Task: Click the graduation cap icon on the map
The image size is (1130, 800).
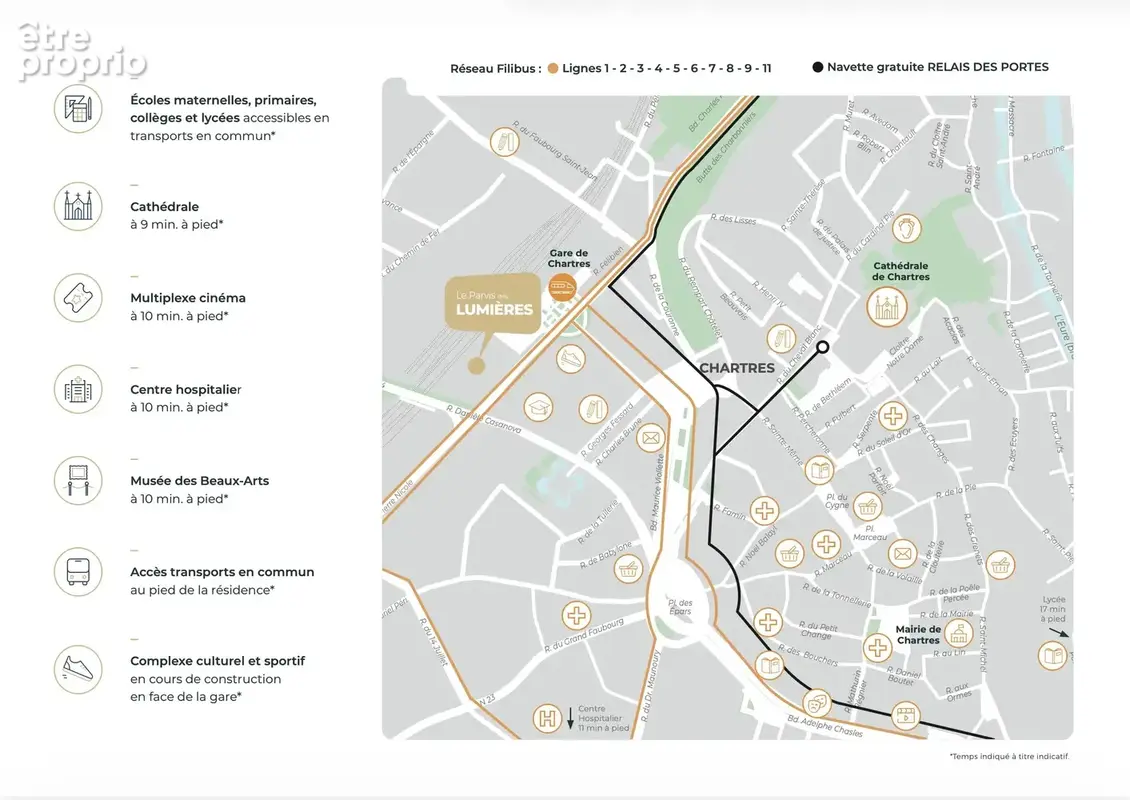Action: pyautogui.click(x=538, y=407)
